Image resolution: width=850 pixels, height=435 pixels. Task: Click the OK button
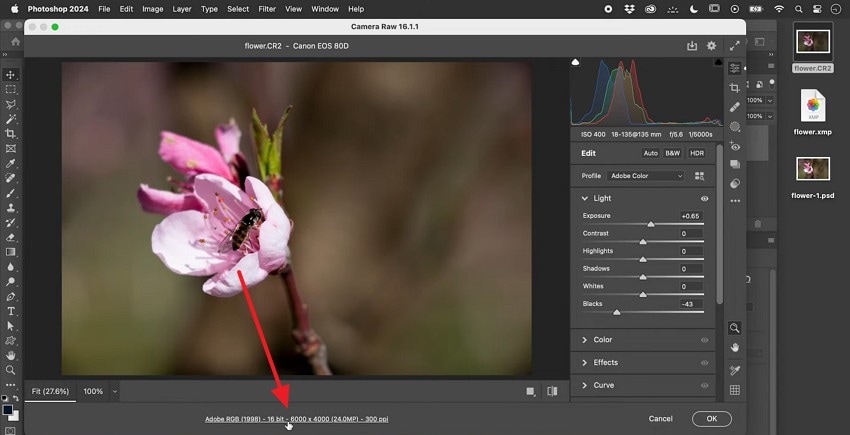click(711, 419)
